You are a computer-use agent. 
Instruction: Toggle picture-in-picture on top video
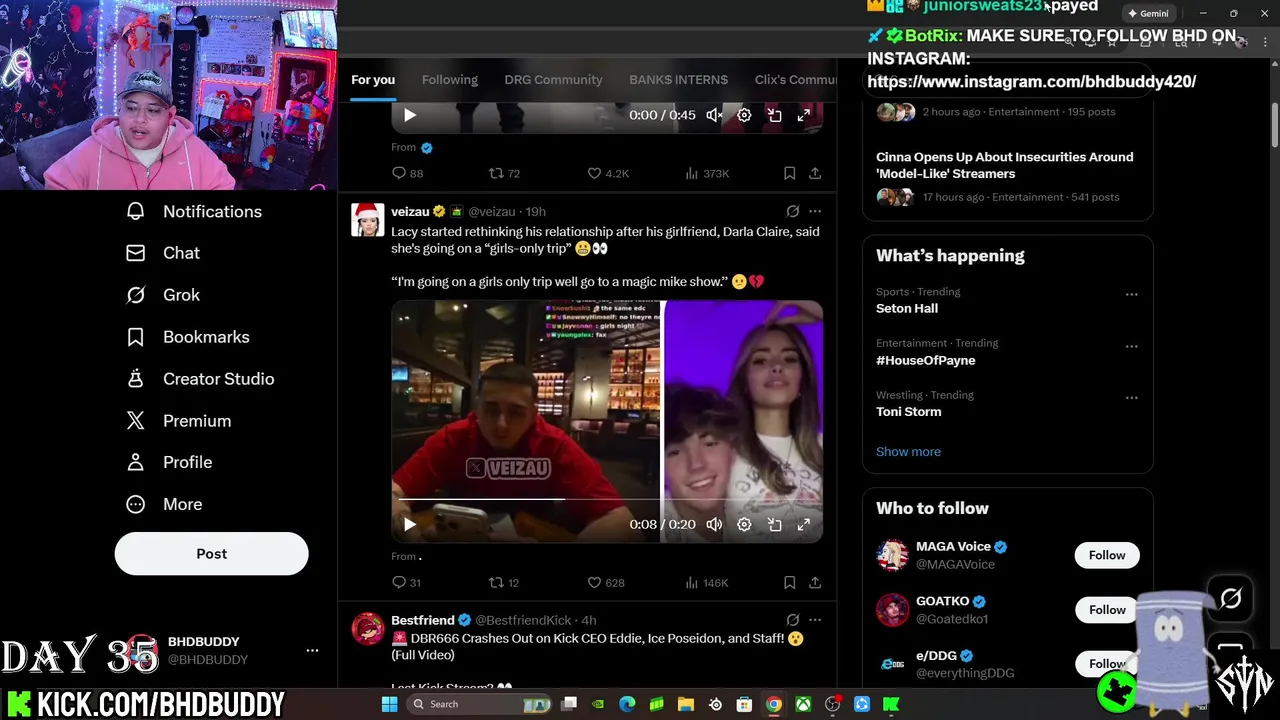(774, 115)
